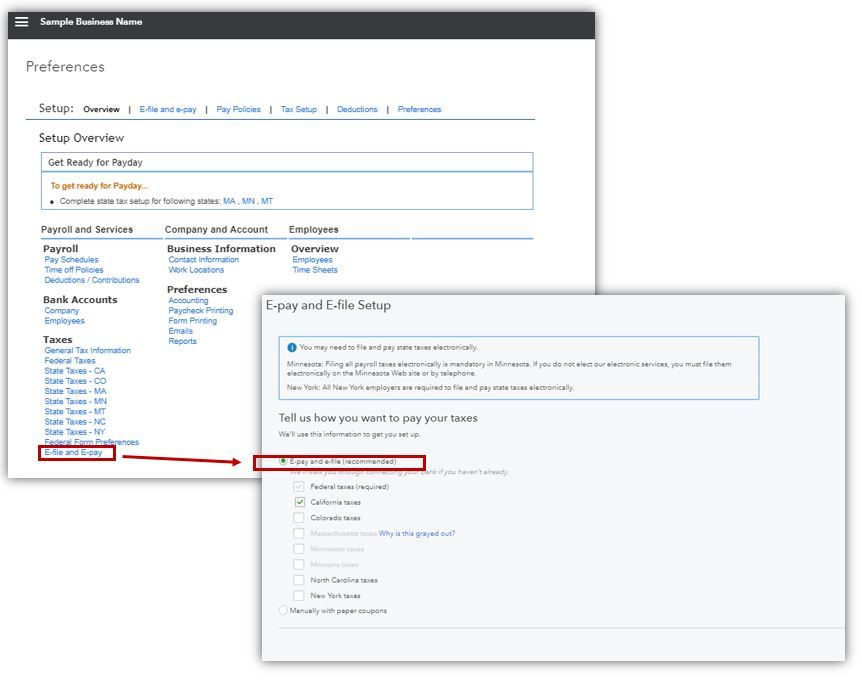Open the Pay Policies setup tab
The width and height of the screenshot is (862, 684).
[x=239, y=109]
